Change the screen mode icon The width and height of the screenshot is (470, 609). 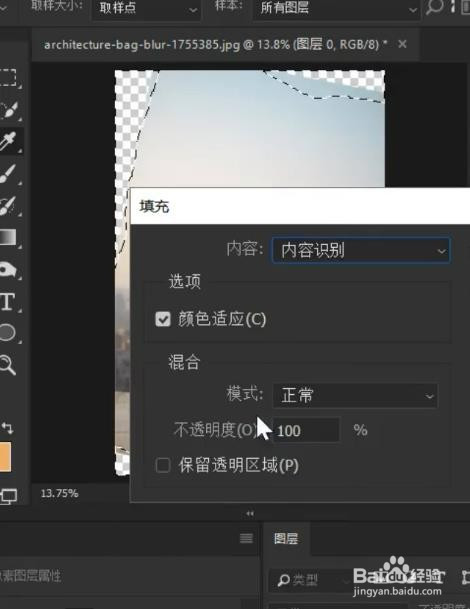point(8,496)
